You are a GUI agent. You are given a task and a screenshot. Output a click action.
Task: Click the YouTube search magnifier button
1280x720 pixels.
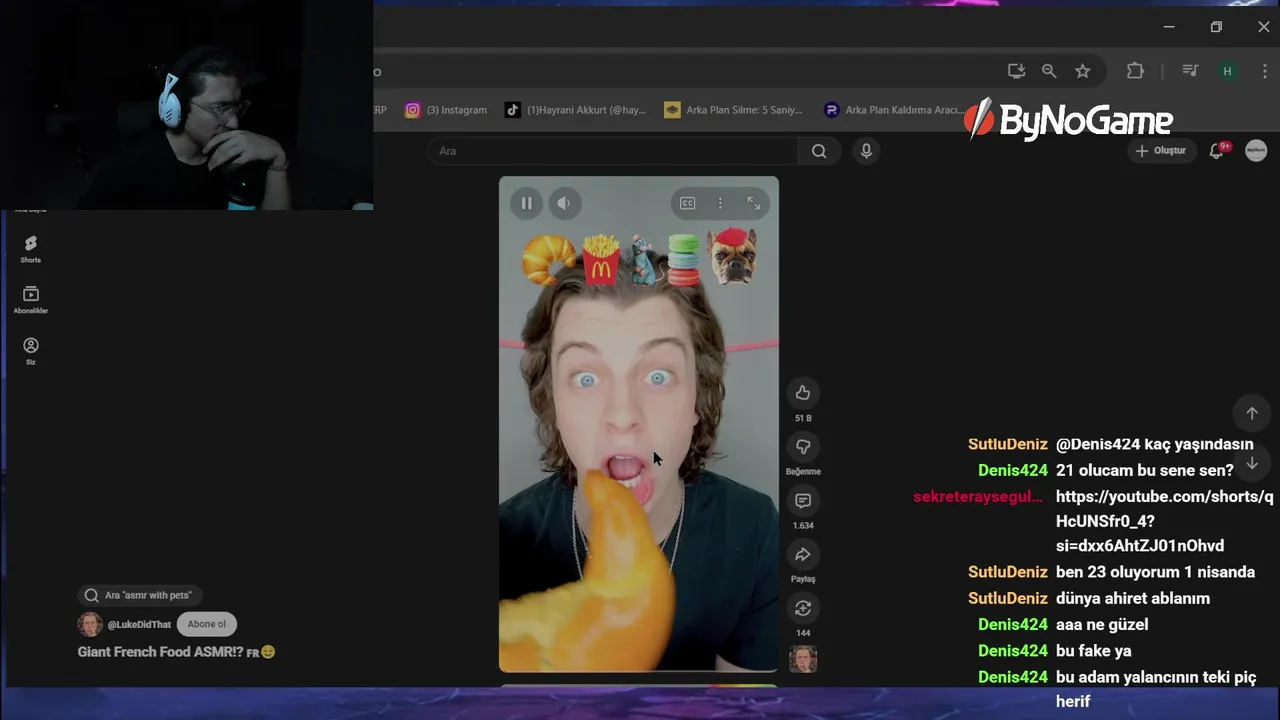819,151
